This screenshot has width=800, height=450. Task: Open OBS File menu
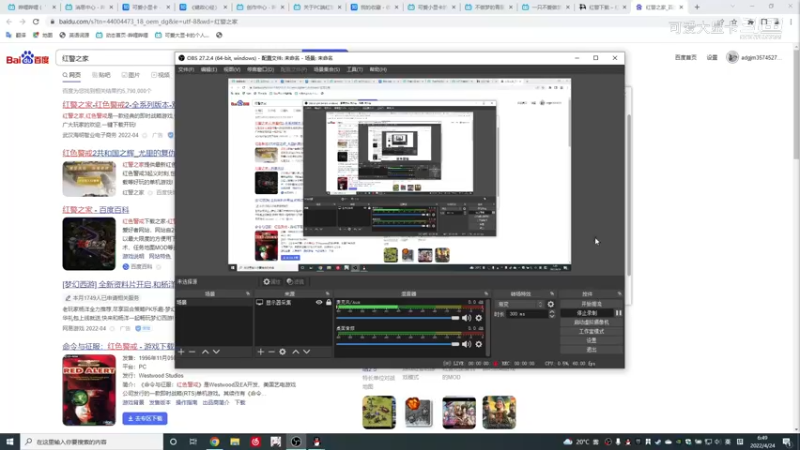[x=186, y=69]
